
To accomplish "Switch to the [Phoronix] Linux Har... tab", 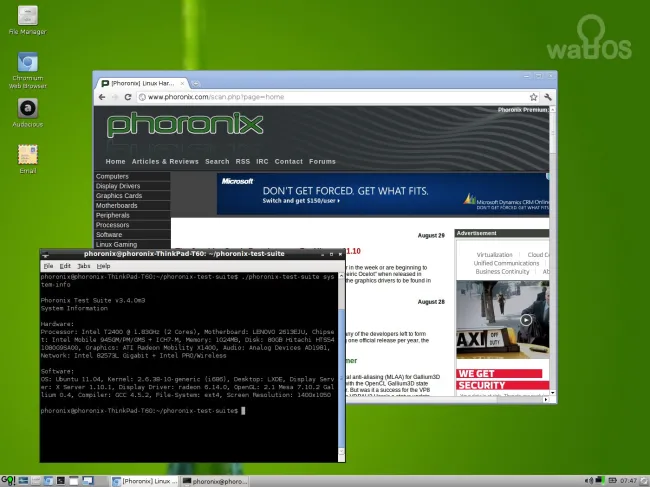I will coord(142,83).
